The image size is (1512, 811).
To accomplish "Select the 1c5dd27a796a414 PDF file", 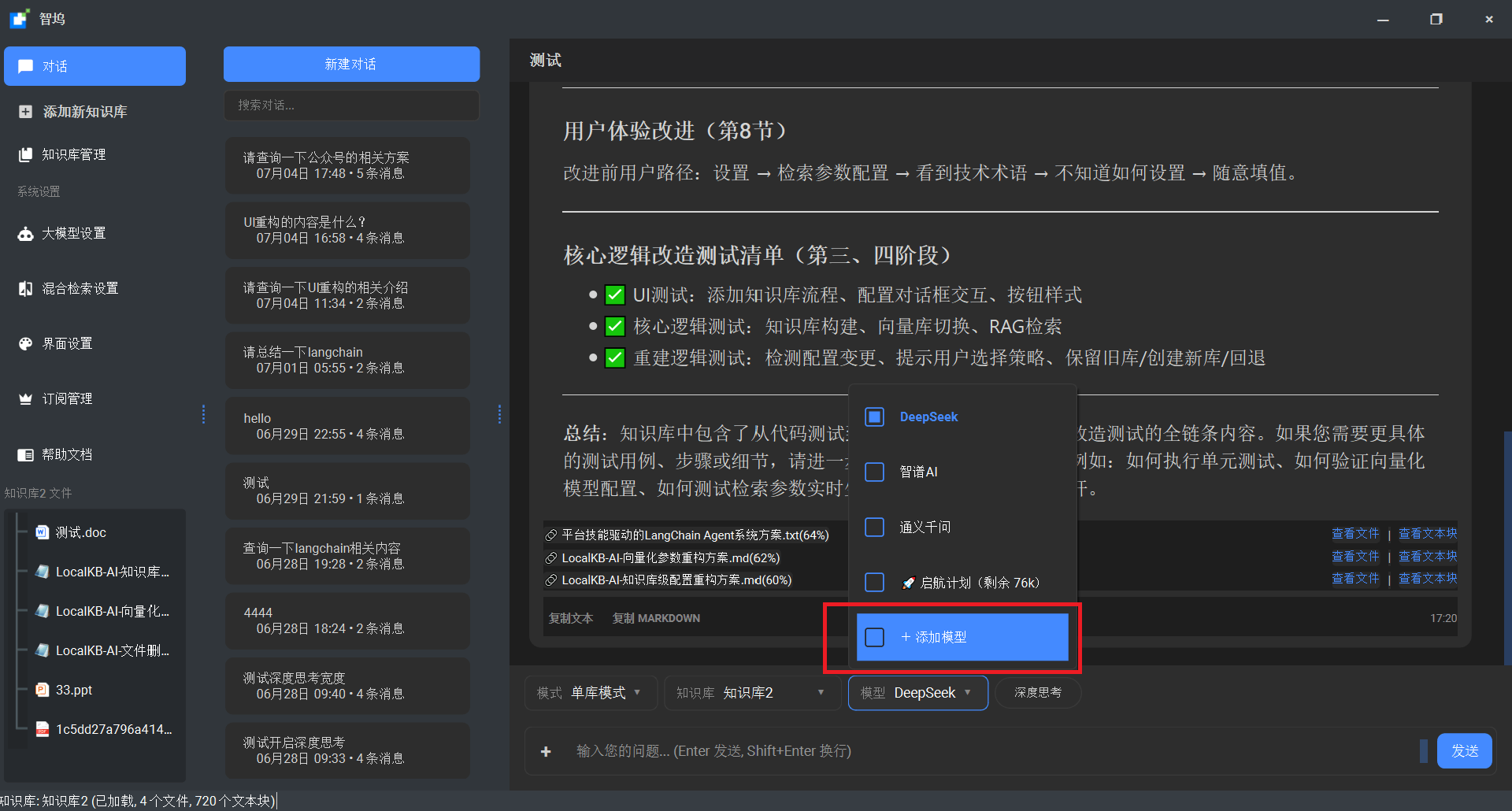I will 104,729.
